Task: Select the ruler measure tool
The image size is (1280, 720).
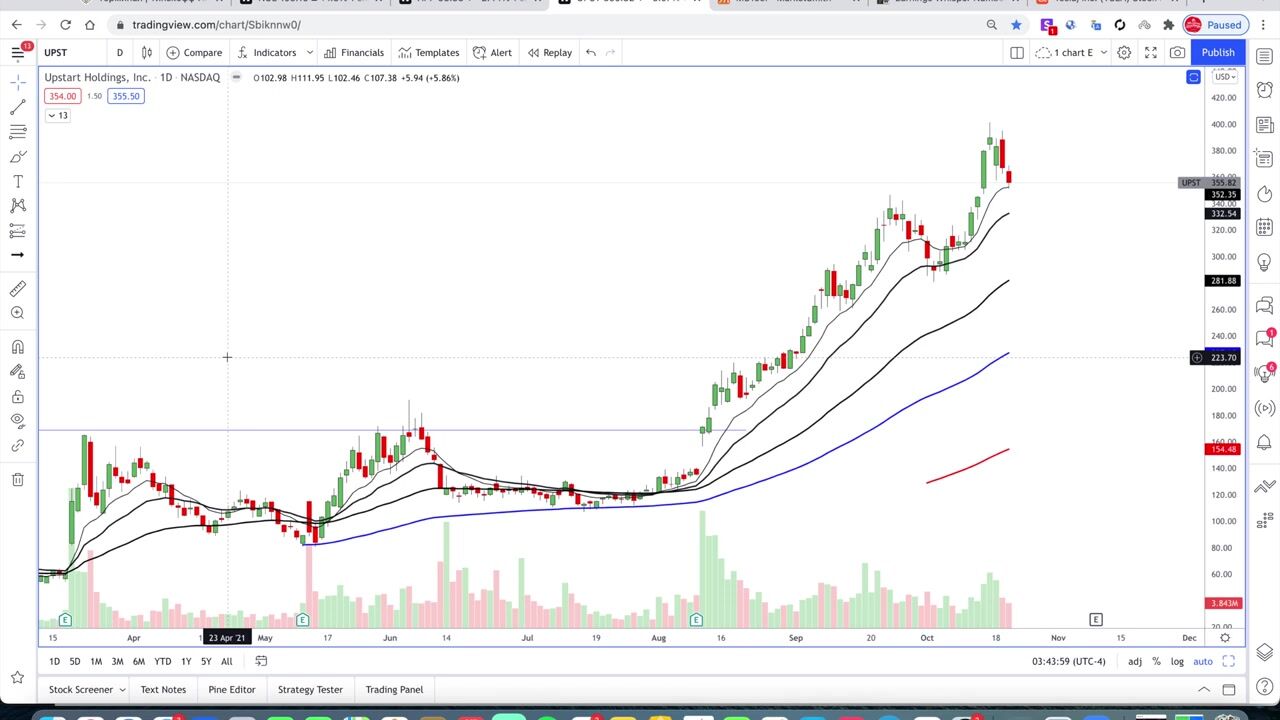Action: pyautogui.click(x=18, y=289)
